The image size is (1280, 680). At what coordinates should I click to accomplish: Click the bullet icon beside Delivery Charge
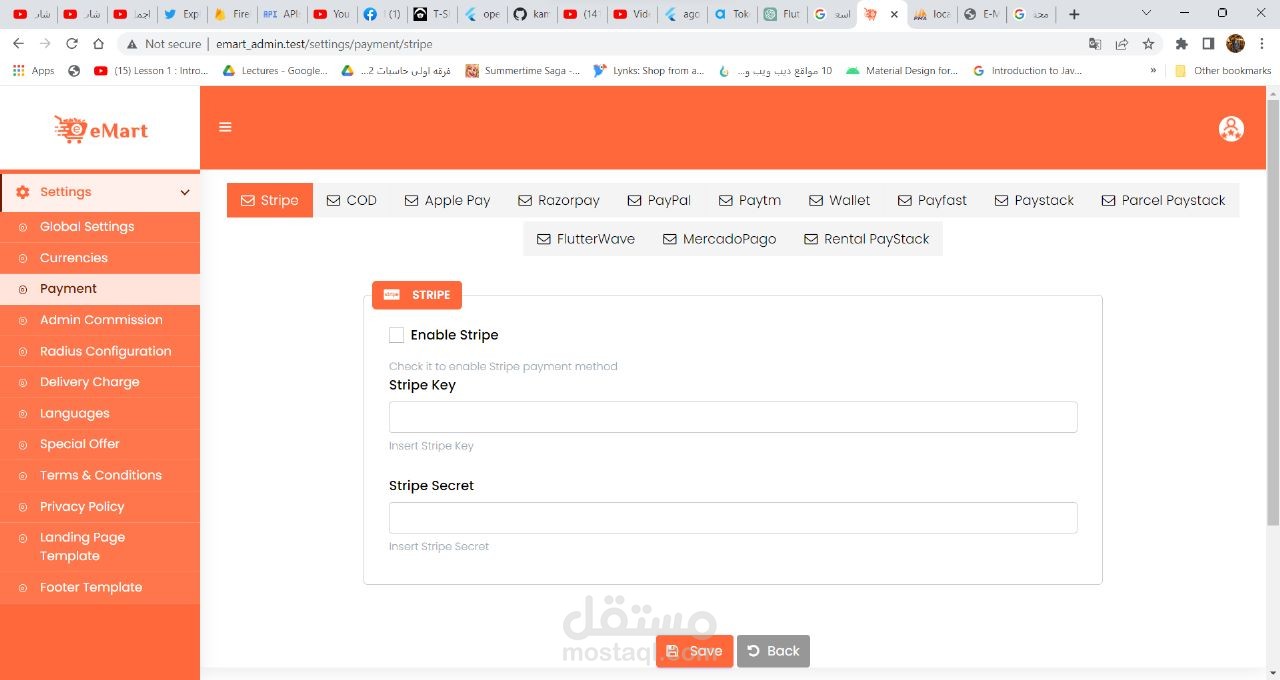coord(23,382)
